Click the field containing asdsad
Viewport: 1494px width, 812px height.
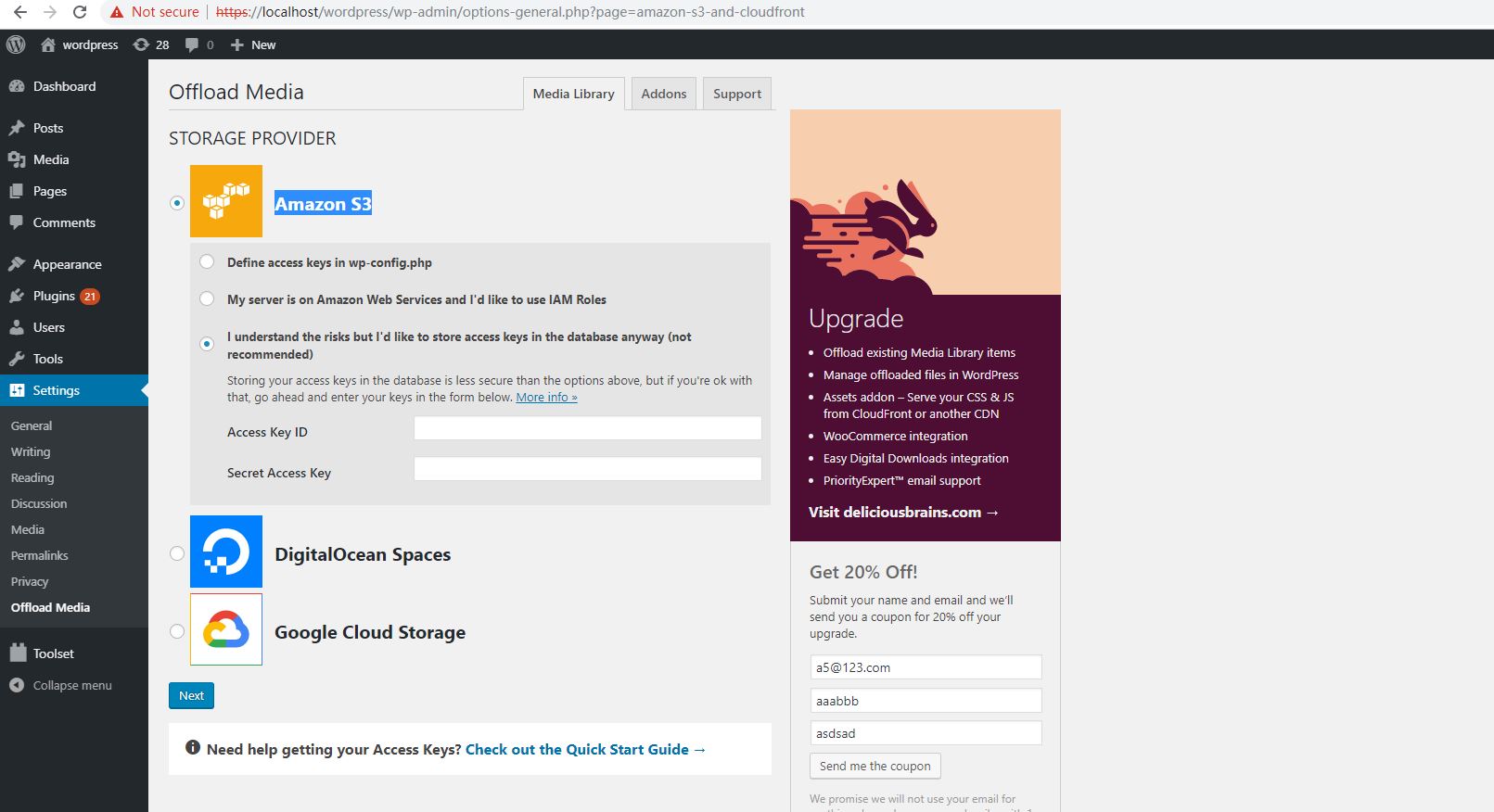coord(926,733)
